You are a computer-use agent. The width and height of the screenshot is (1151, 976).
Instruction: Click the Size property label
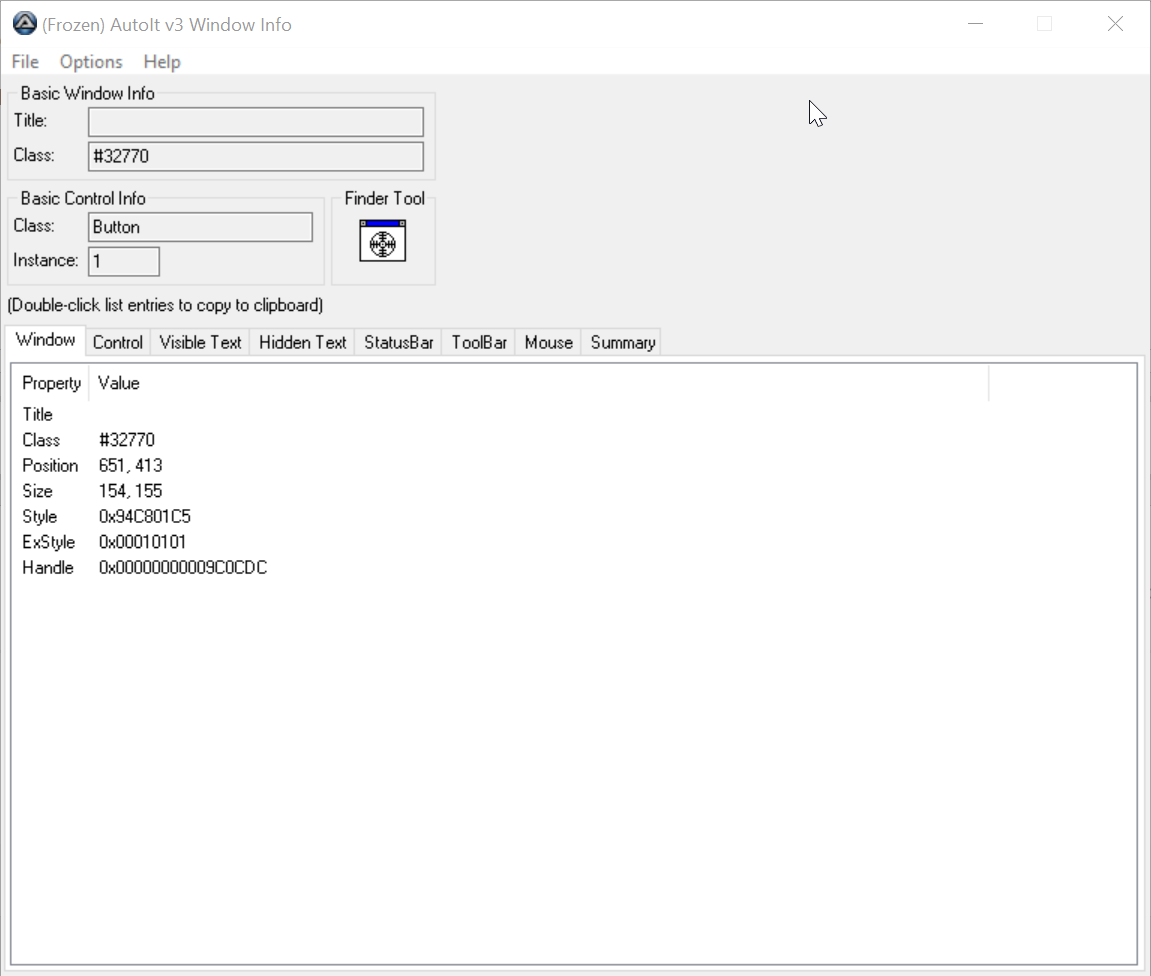[x=37, y=492]
